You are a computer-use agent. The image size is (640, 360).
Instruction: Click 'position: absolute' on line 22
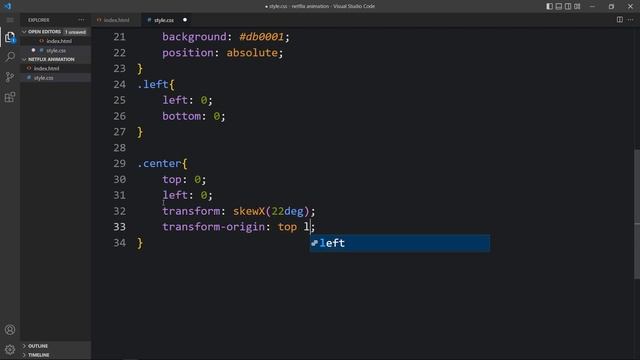click(x=222, y=53)
